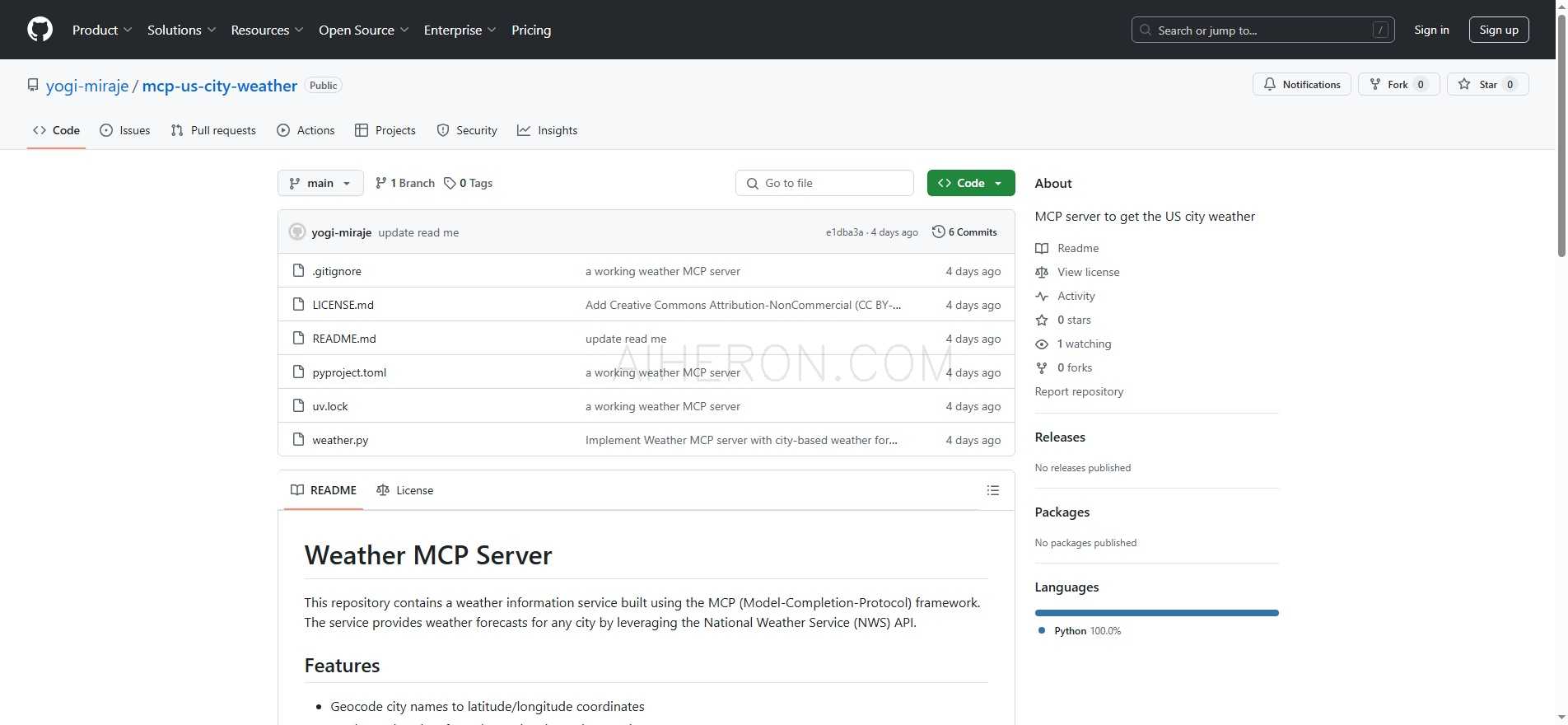
Task: Click the Notifications bell icon
Action: coord(1270,84)
